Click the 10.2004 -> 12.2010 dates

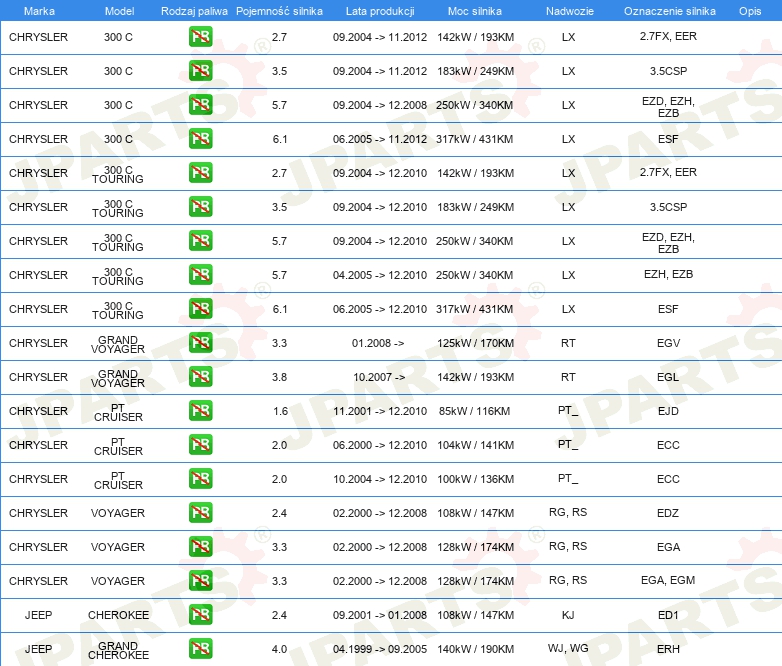[380, 479]
